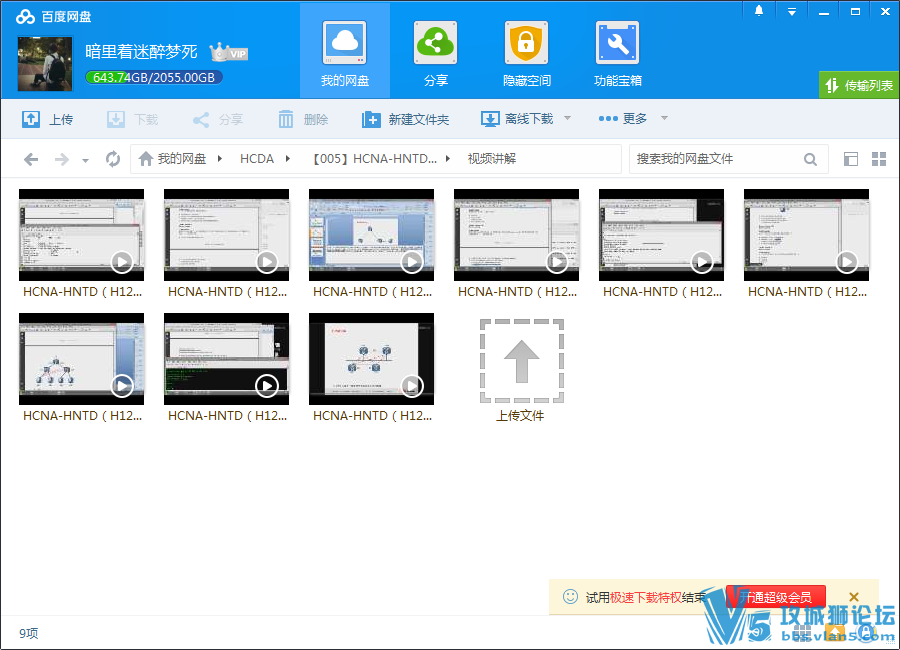Switch to the 分享 tab
The image size is (900, 650).
pos(436,52)
